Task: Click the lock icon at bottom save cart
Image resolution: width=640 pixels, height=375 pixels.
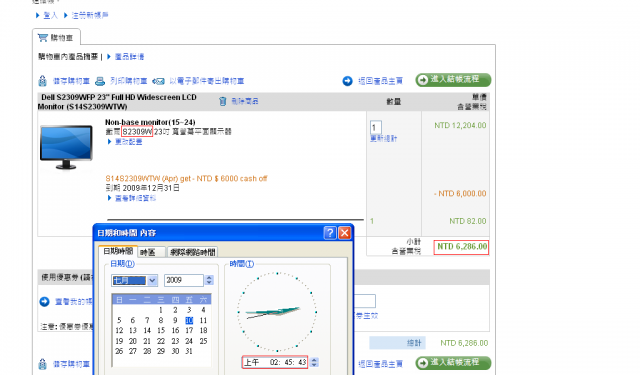Action: pos(42,364)
